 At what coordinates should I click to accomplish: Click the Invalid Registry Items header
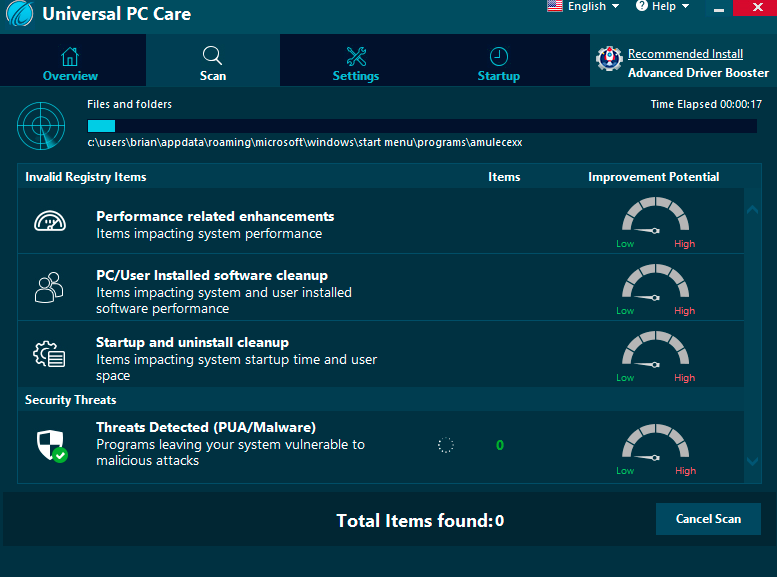pyautogui.click(x=86, y=177)
